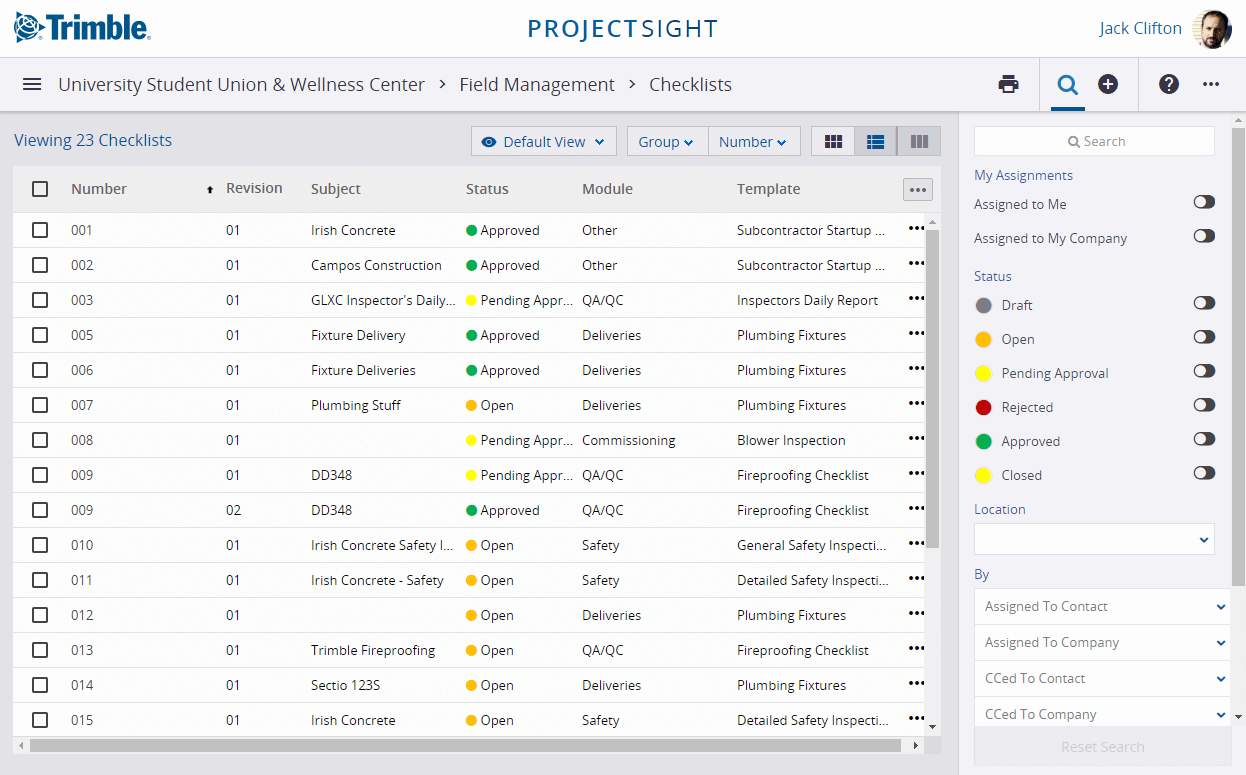
Task: Switch to list view
Action: point(876,142)
